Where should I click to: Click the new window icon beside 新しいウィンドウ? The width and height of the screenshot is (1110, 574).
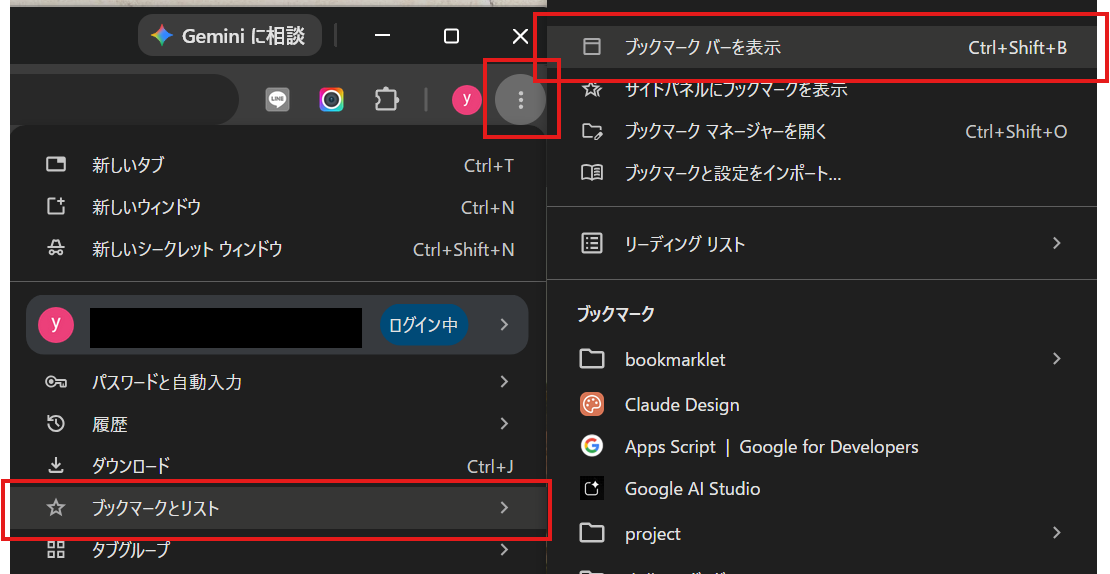pyautogui.click(x=55, y=207)
